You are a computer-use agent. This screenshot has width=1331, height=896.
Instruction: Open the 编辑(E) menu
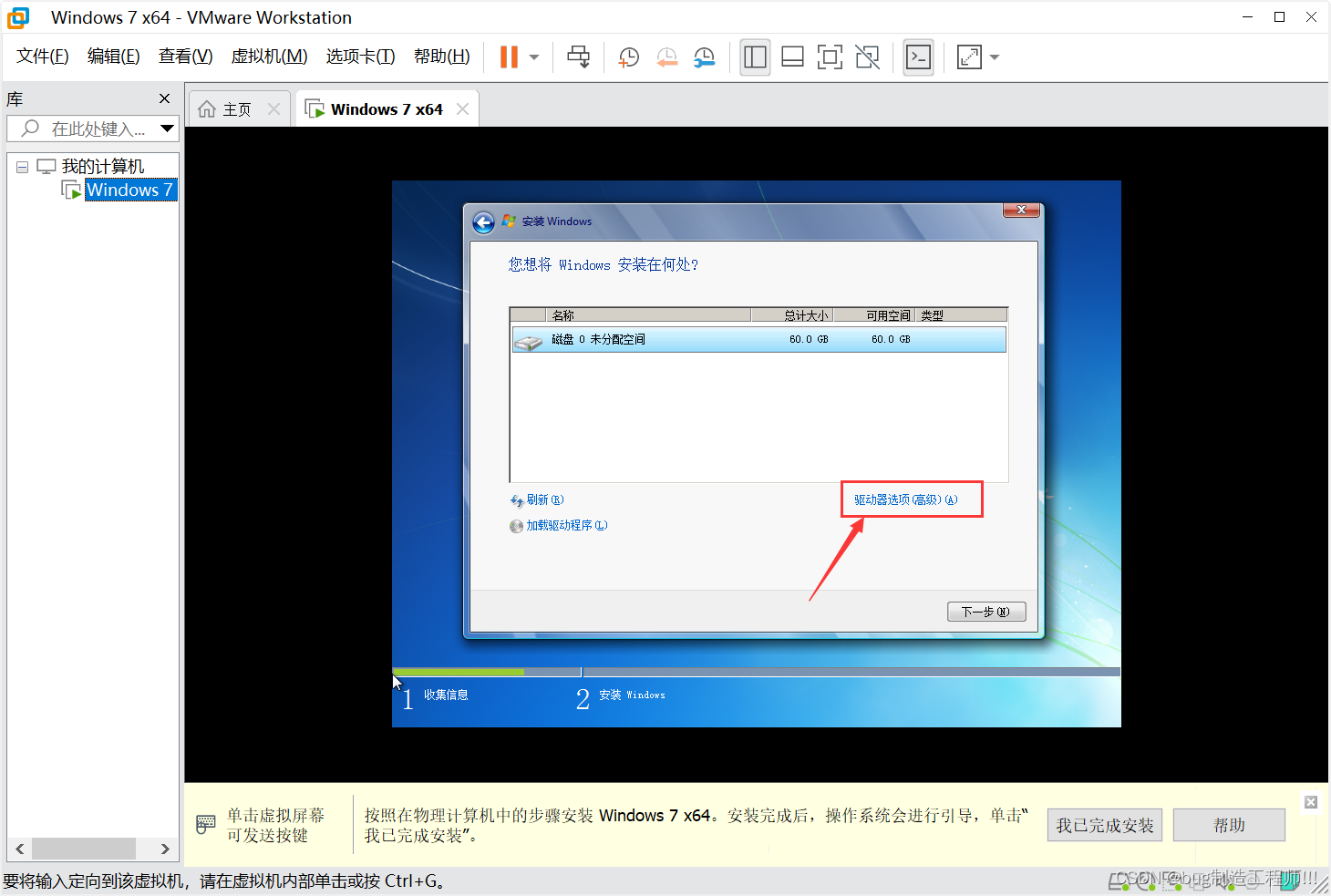pyautogui.click(x=113, y=57)
